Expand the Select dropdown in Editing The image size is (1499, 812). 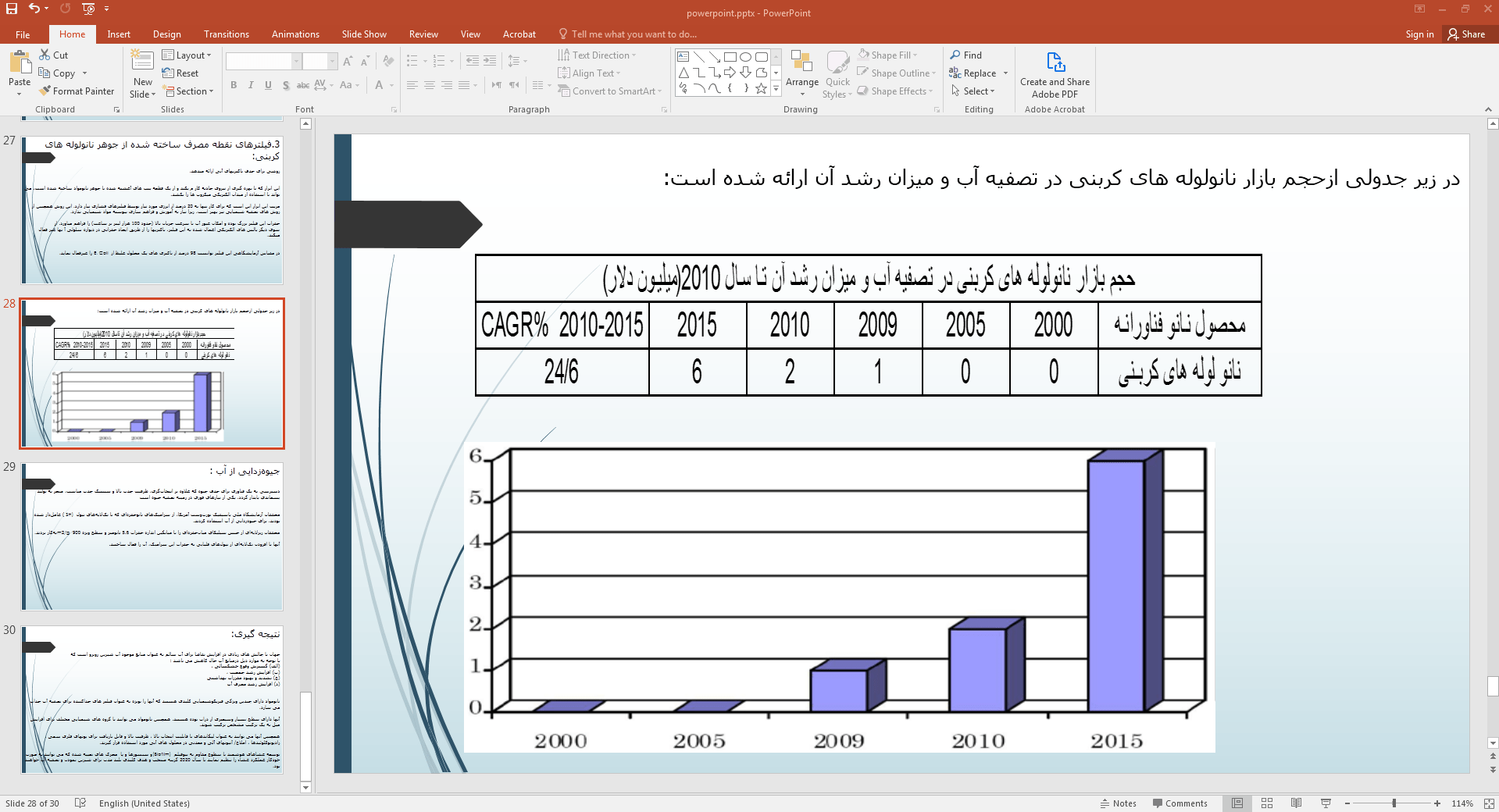[973, 91]
